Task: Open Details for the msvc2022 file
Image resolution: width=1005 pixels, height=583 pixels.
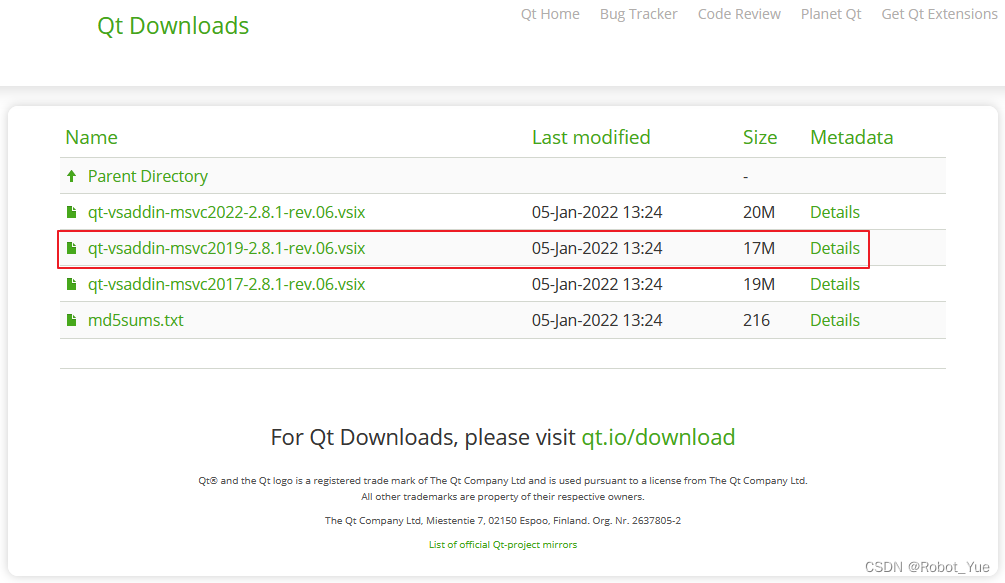Action: click(x=835, y=212)
